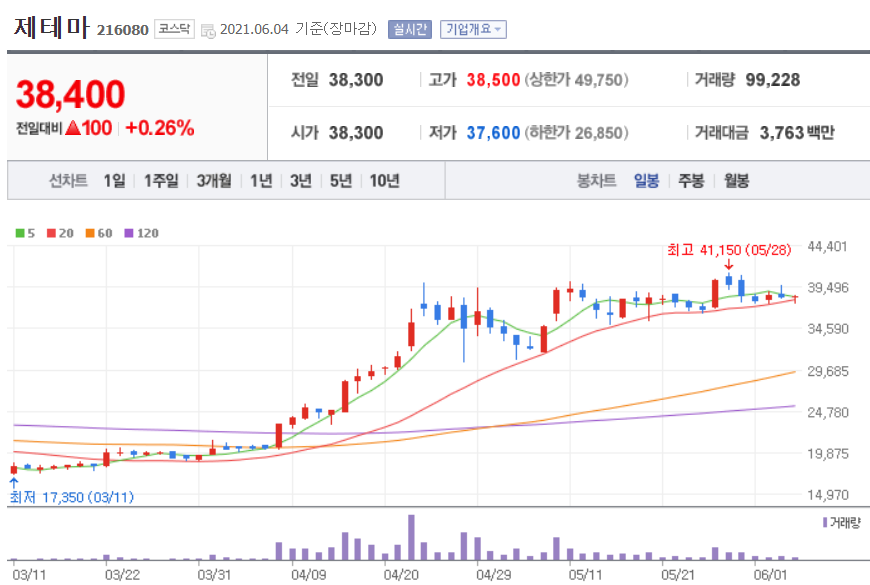Click the orange 60-day moving average swatch

pyautogui.click(x=90, y=233)
